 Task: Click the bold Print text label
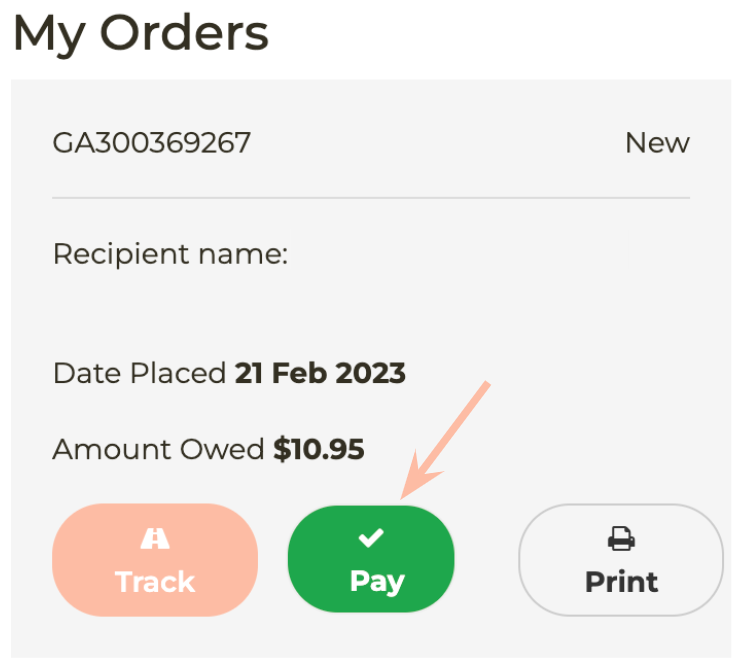(622, 582)
